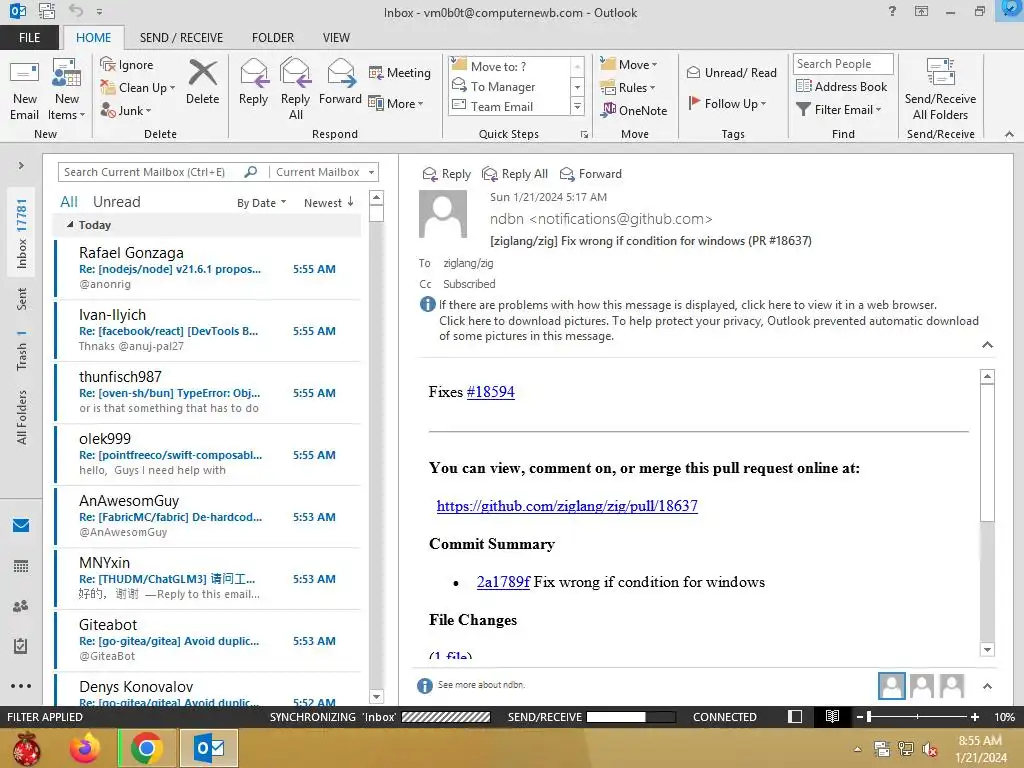Show Unread messages only
This screenshot has height=768, width=1024.
point(116,202)
